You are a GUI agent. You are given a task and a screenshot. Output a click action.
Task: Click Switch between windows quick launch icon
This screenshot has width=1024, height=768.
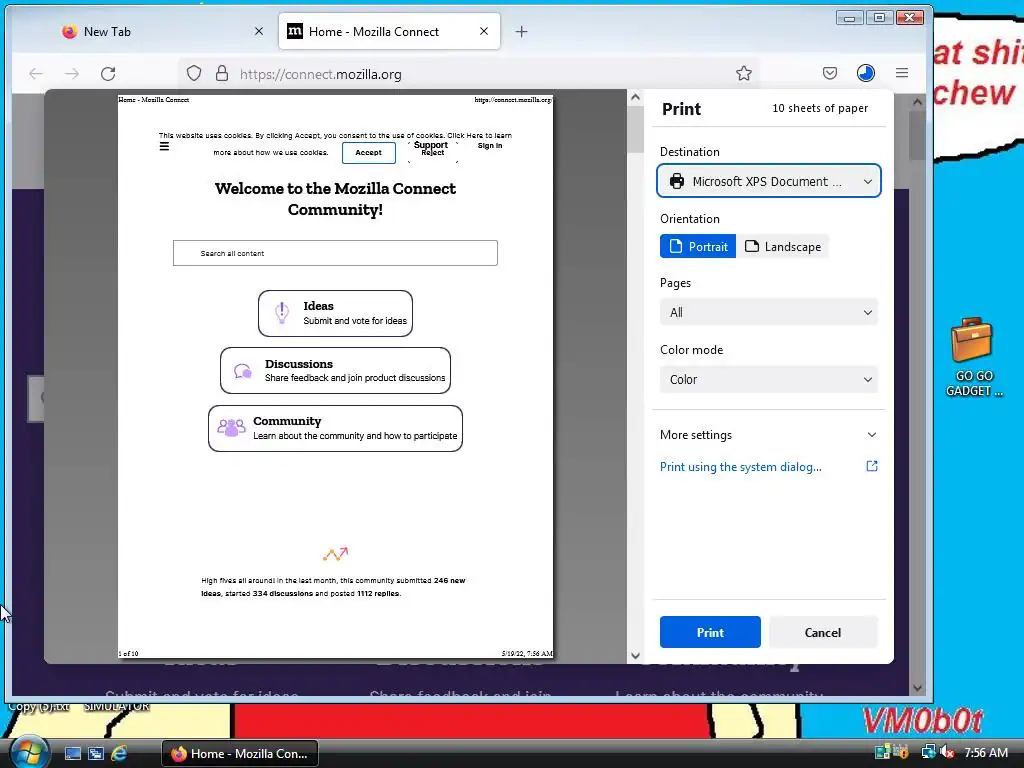(96, 754)
